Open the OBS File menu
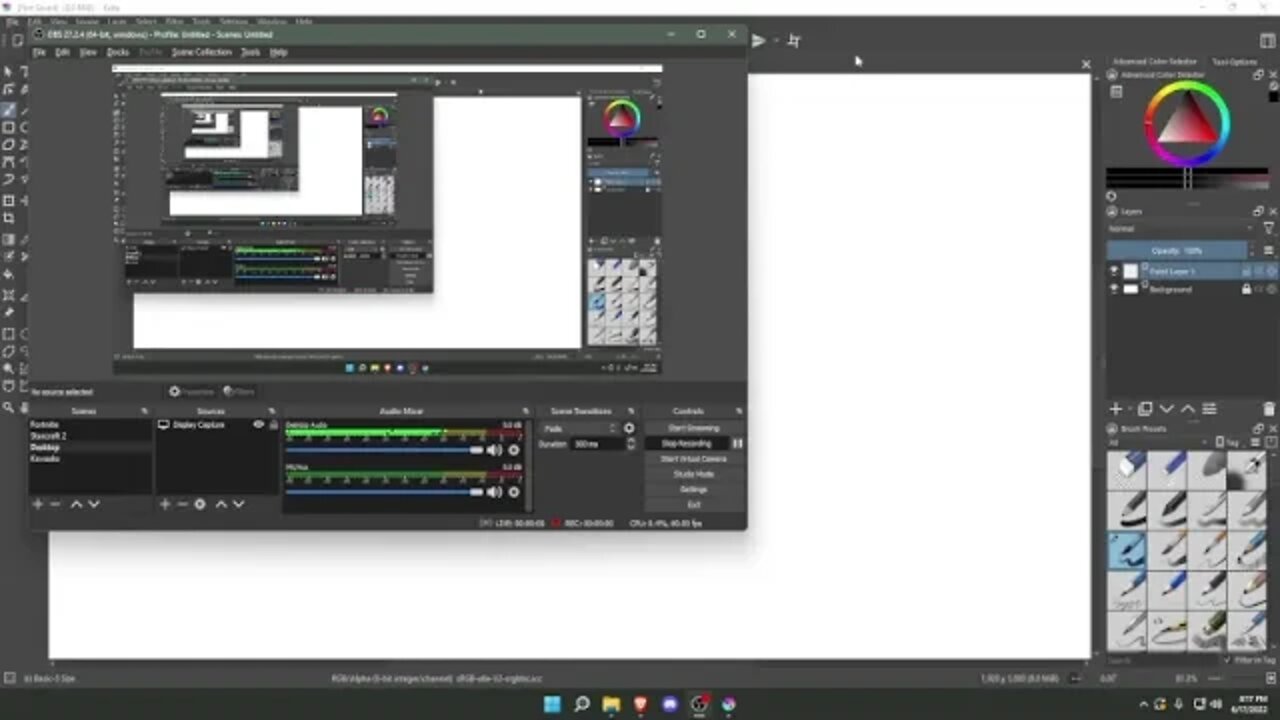 [39, 52]
